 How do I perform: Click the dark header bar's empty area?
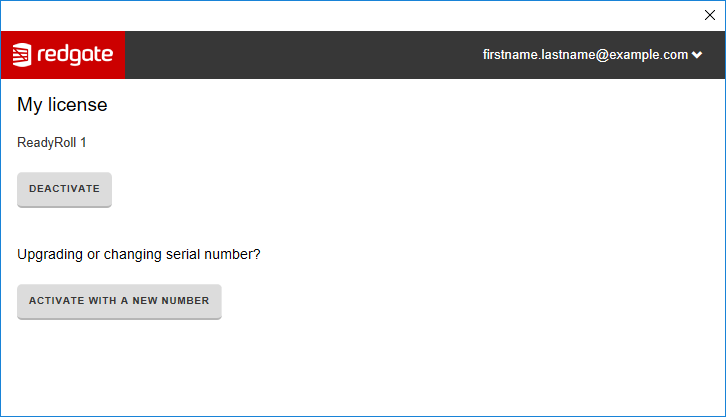[300, 55]
